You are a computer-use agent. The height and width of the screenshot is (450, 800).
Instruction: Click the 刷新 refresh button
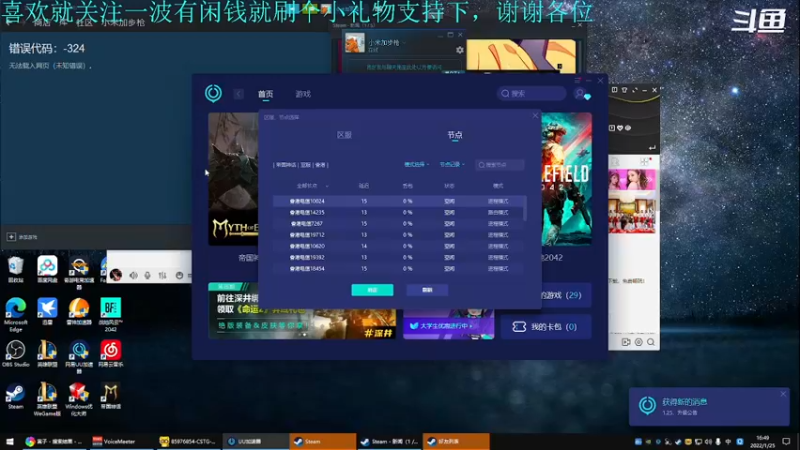click(427, 290)
